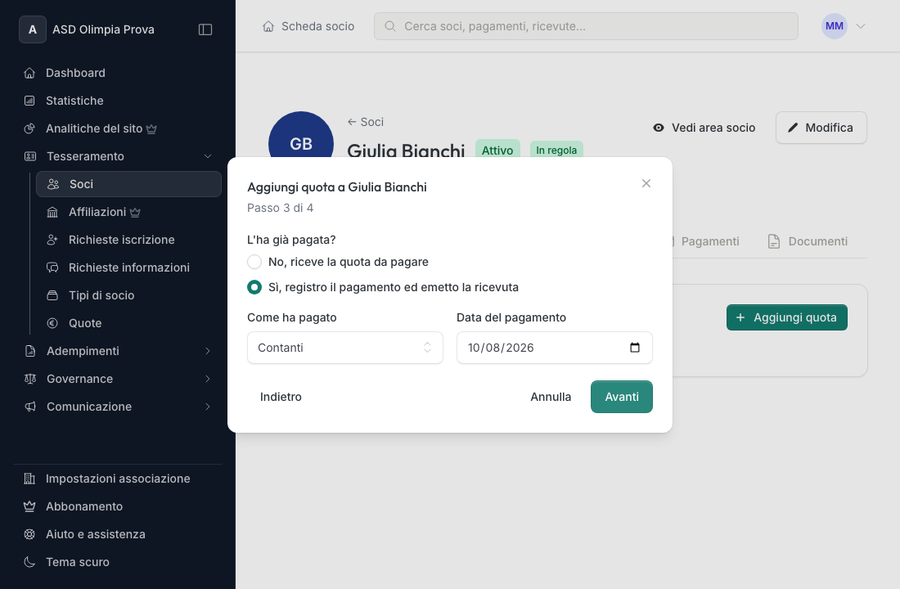
Task: Collapse the Tesseramento section chevron
Action: 208,156
